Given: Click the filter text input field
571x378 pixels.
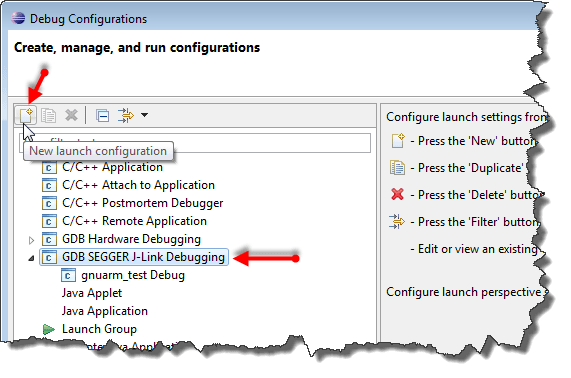Looking at the screenshot, I should (195, 143).
